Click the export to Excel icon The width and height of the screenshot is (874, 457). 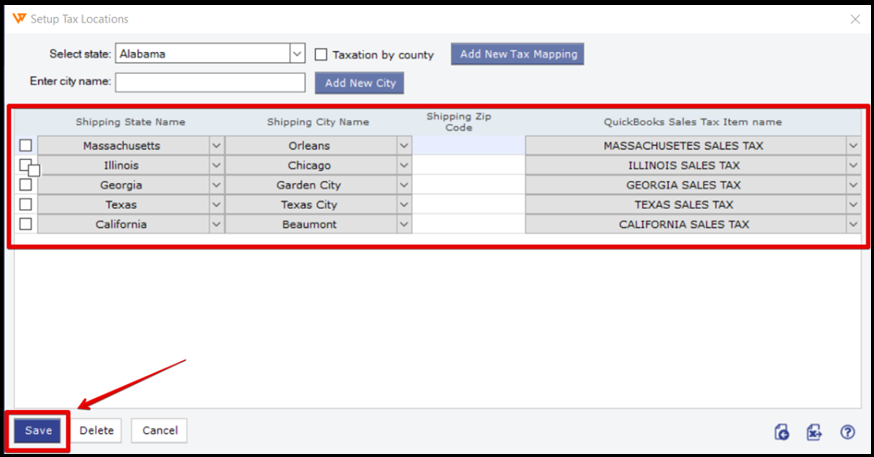(814, 432)
